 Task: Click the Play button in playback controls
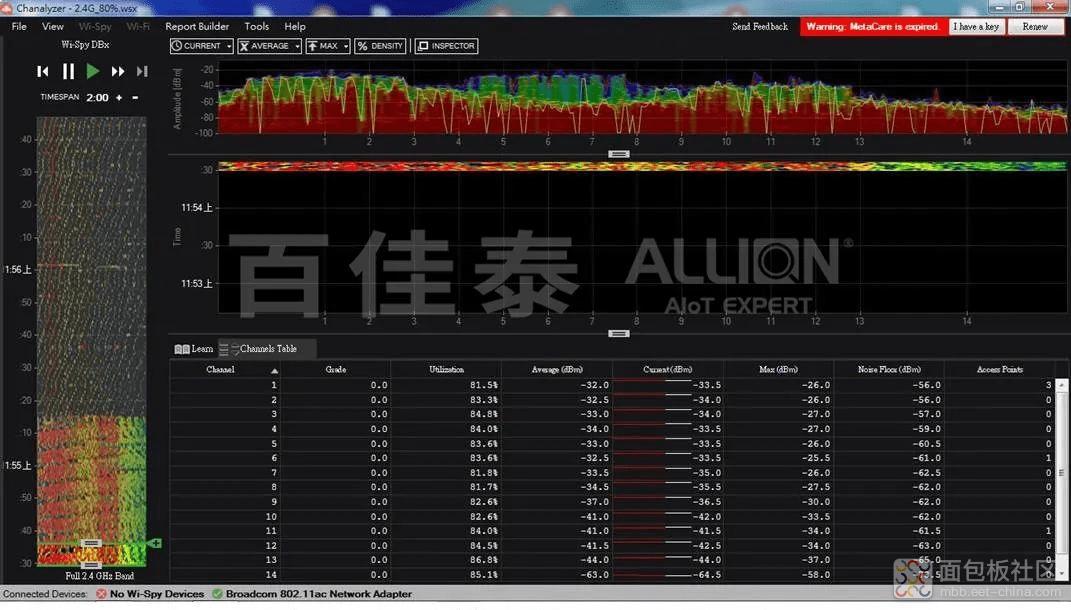click(93, 71)
